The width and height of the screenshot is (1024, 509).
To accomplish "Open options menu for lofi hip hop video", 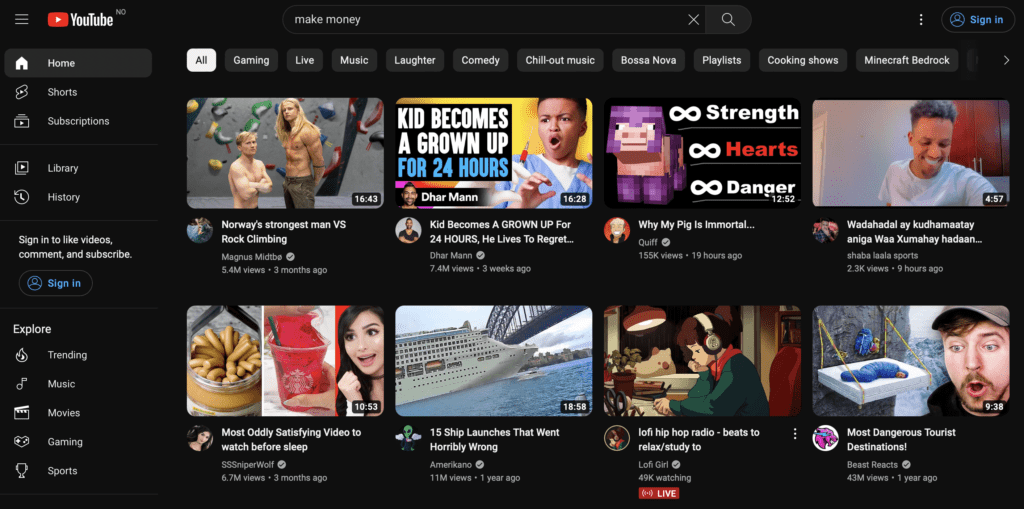I will 795,434.
